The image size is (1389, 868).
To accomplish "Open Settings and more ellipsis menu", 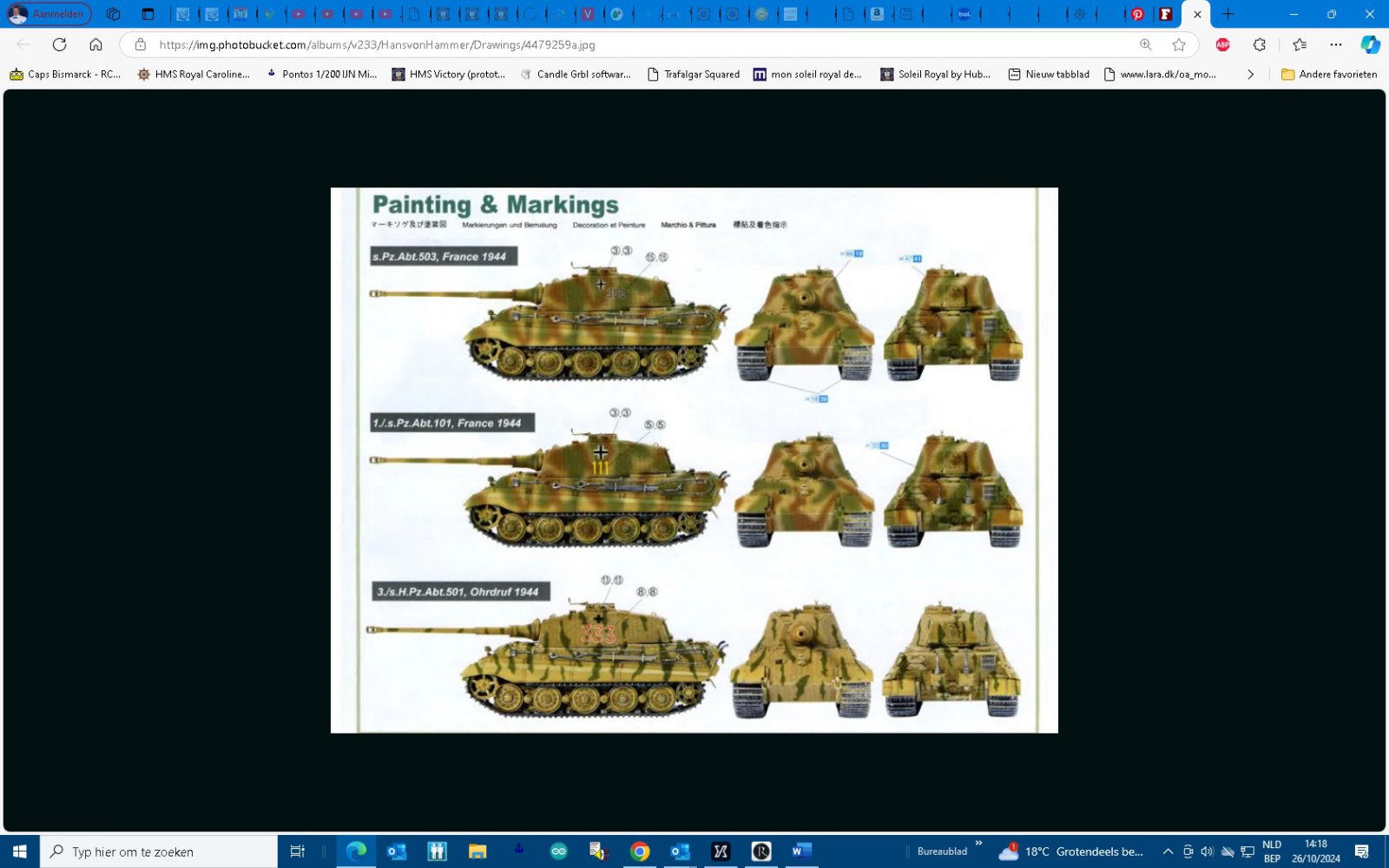I will coord(1335,44).
